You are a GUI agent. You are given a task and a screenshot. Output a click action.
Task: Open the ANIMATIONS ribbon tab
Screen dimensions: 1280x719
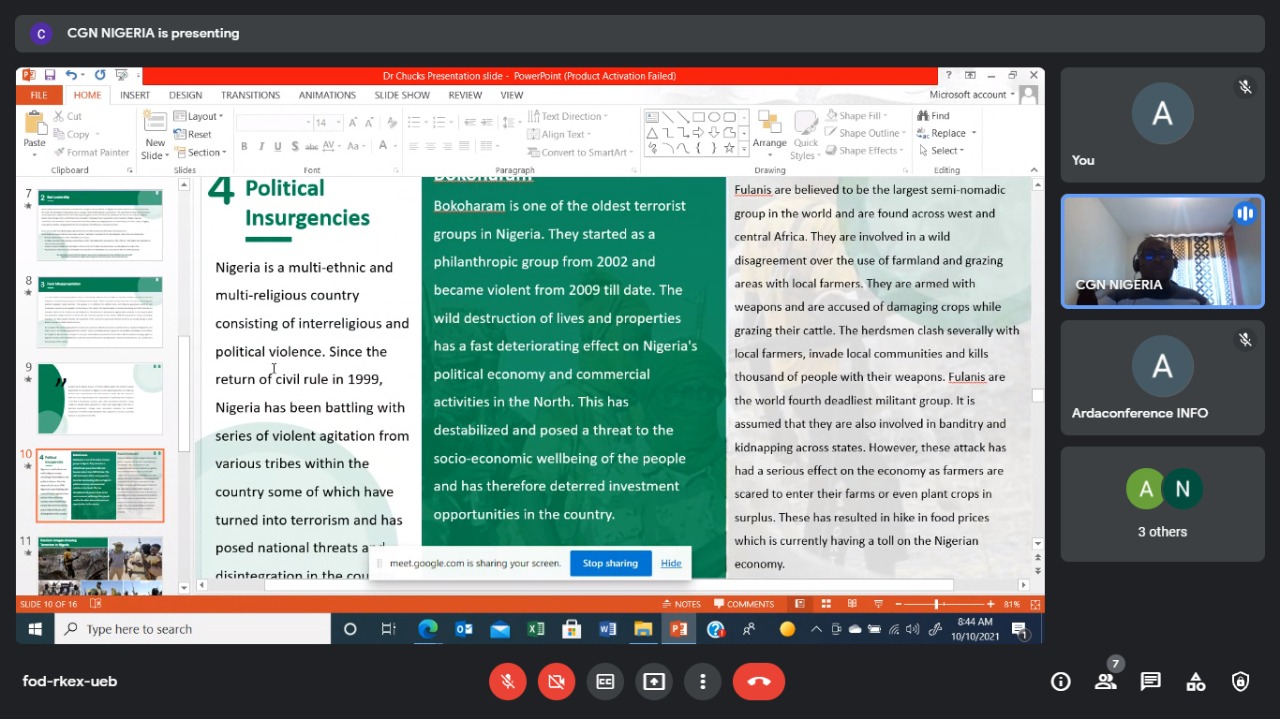(327, 95)
